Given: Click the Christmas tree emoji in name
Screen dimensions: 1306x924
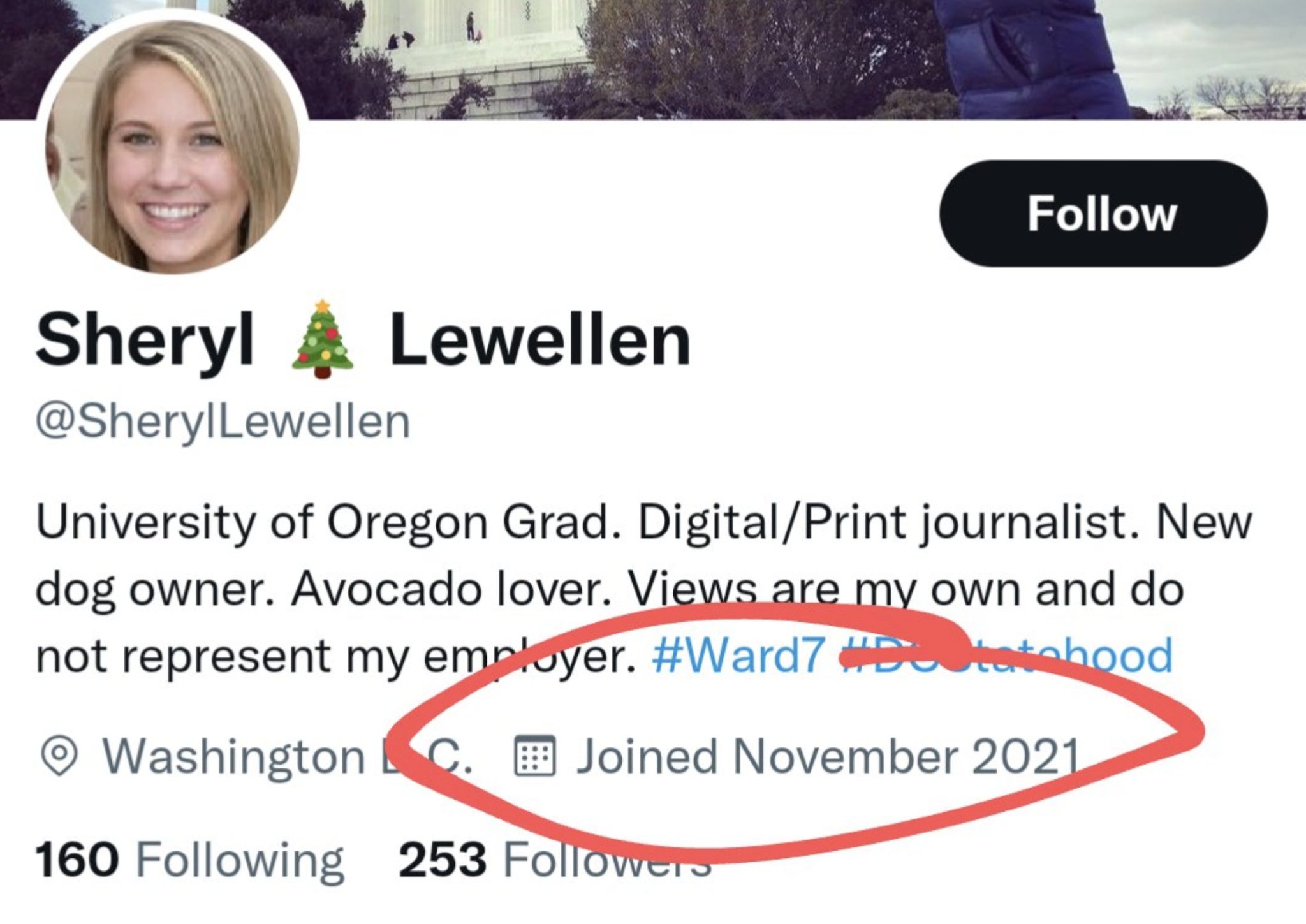Looking at the screenshot, I should 322,340.
